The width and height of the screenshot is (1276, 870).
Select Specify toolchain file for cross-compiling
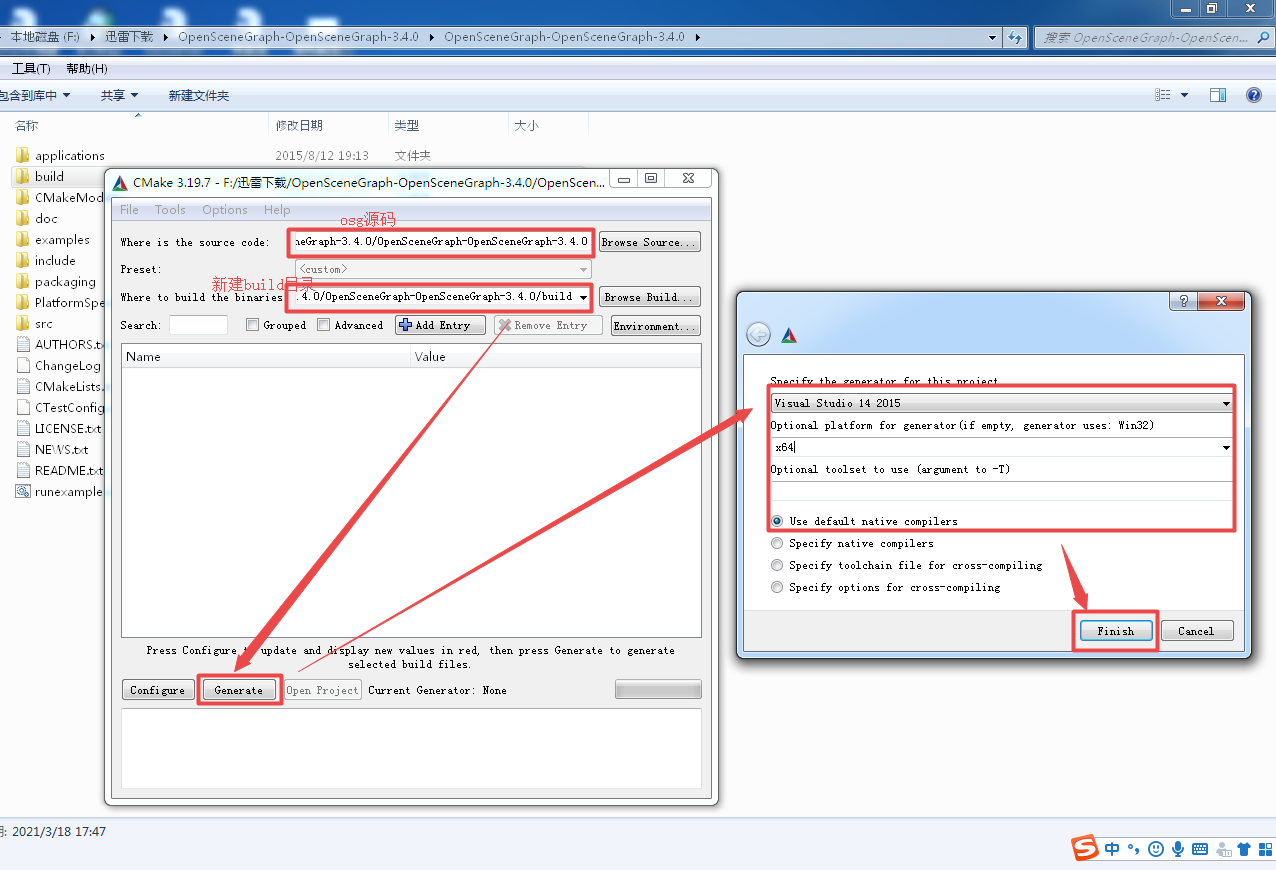777,565
